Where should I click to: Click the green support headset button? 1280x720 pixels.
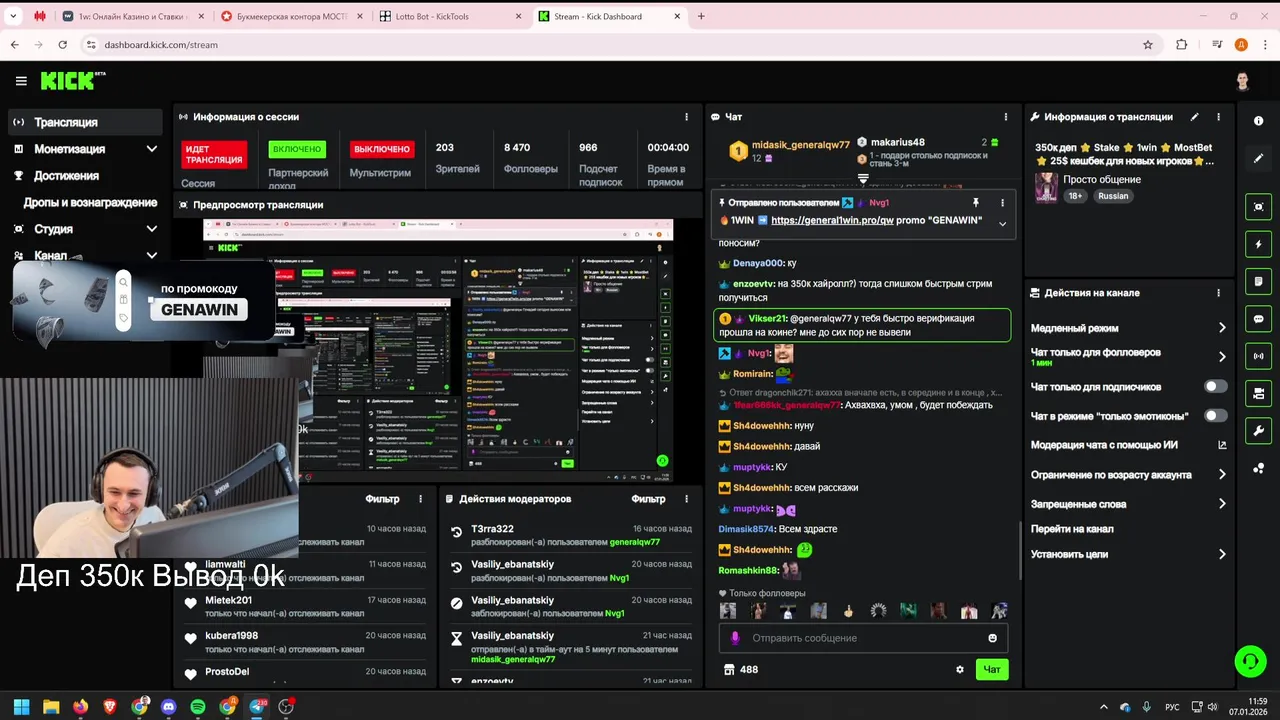click(1249, 661)
